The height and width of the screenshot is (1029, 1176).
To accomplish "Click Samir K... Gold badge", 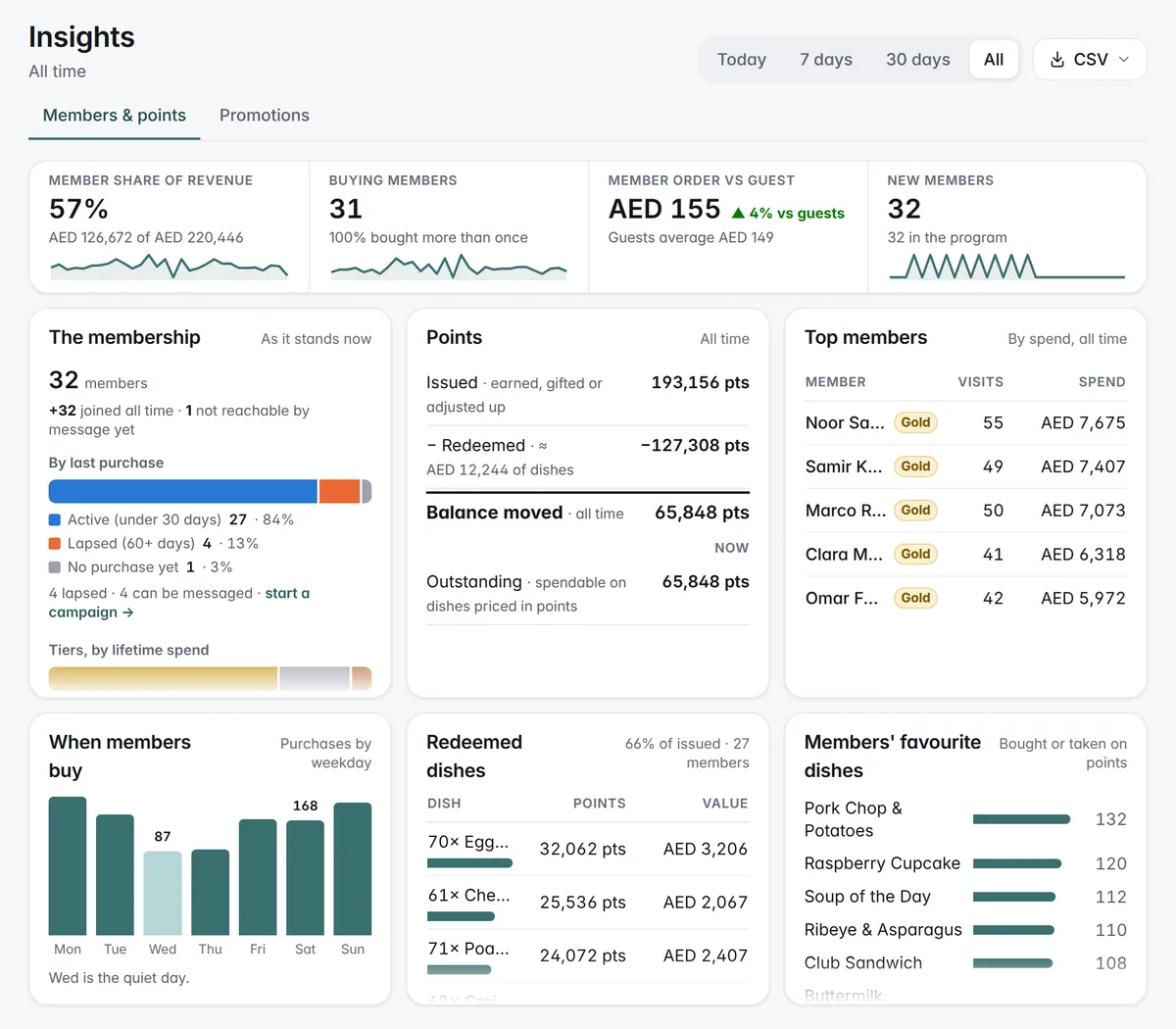I will point(915,466).
